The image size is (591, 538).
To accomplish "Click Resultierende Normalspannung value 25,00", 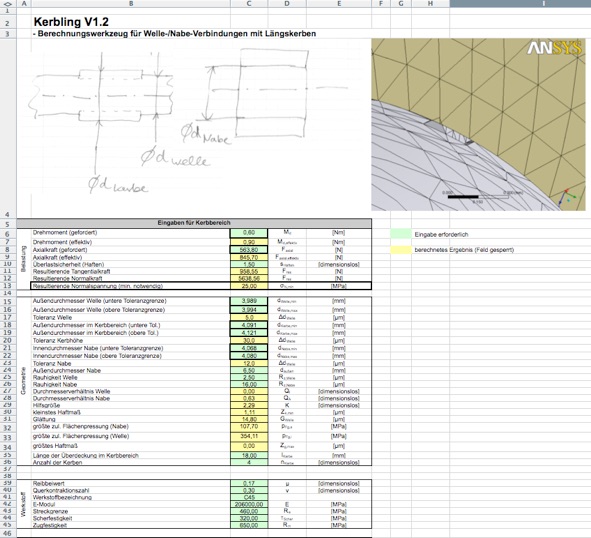I will 249,286.
